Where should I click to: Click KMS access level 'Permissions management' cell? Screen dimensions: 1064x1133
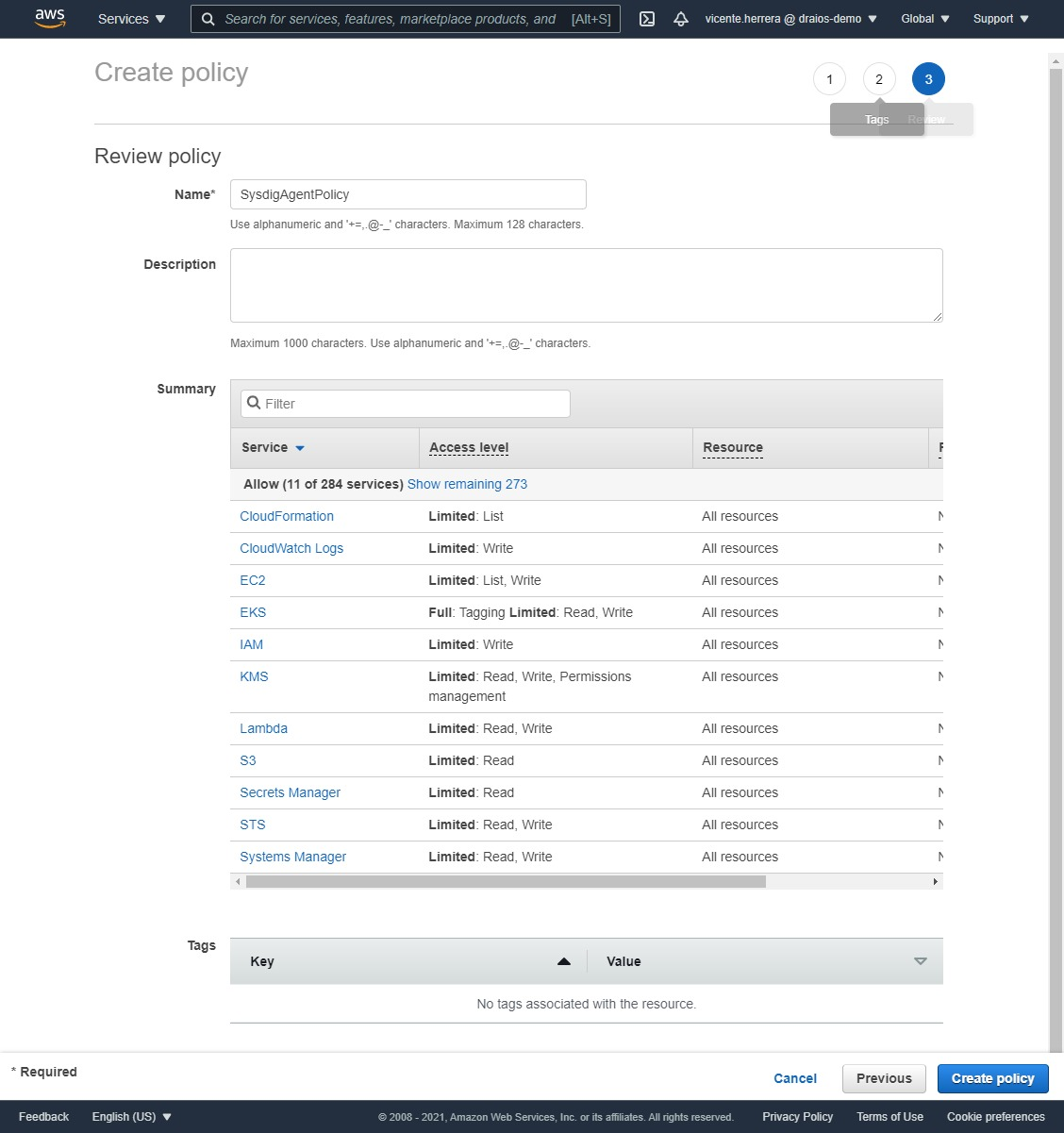click(x=530, y=687)
